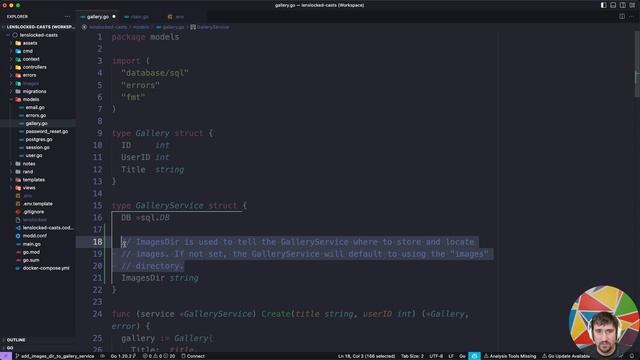Collapse the LENSLOCKED-CASTS workspace section
Viewport: 640px width, 360px height.
click(39, 27)
